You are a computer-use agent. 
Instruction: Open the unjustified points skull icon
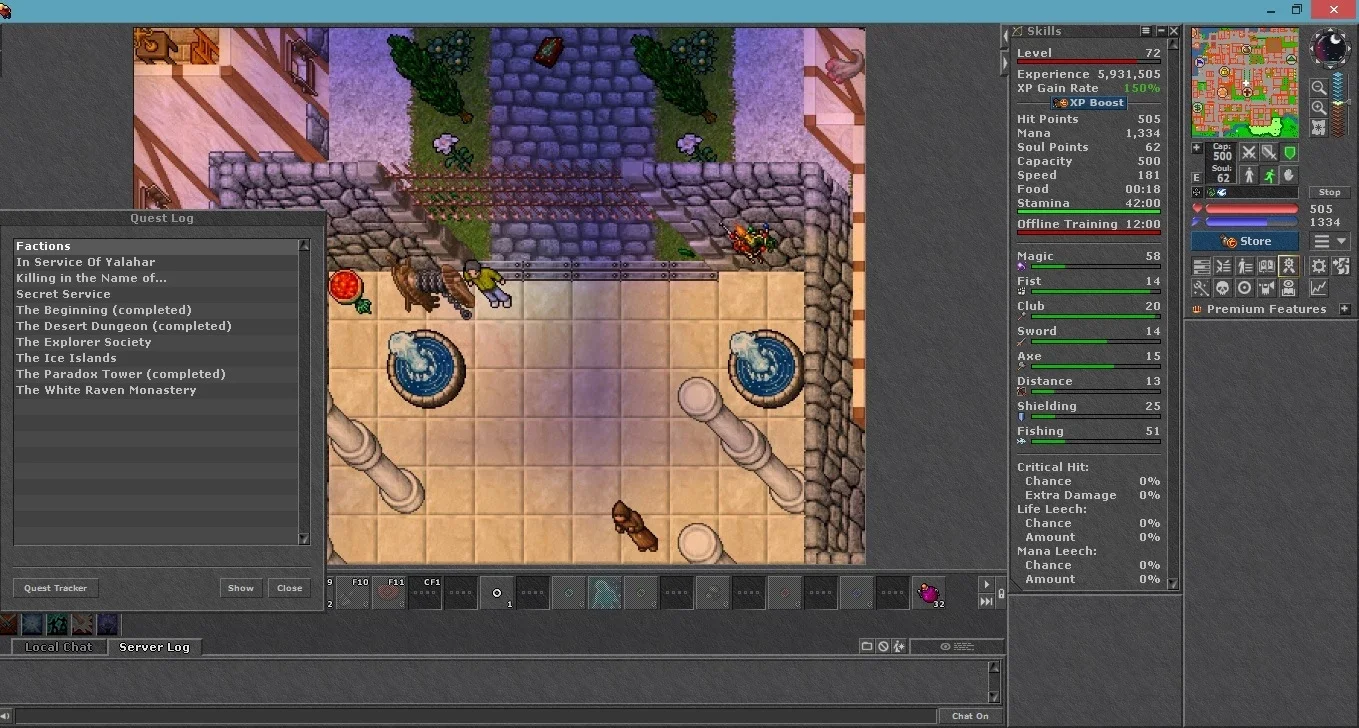1223,288
